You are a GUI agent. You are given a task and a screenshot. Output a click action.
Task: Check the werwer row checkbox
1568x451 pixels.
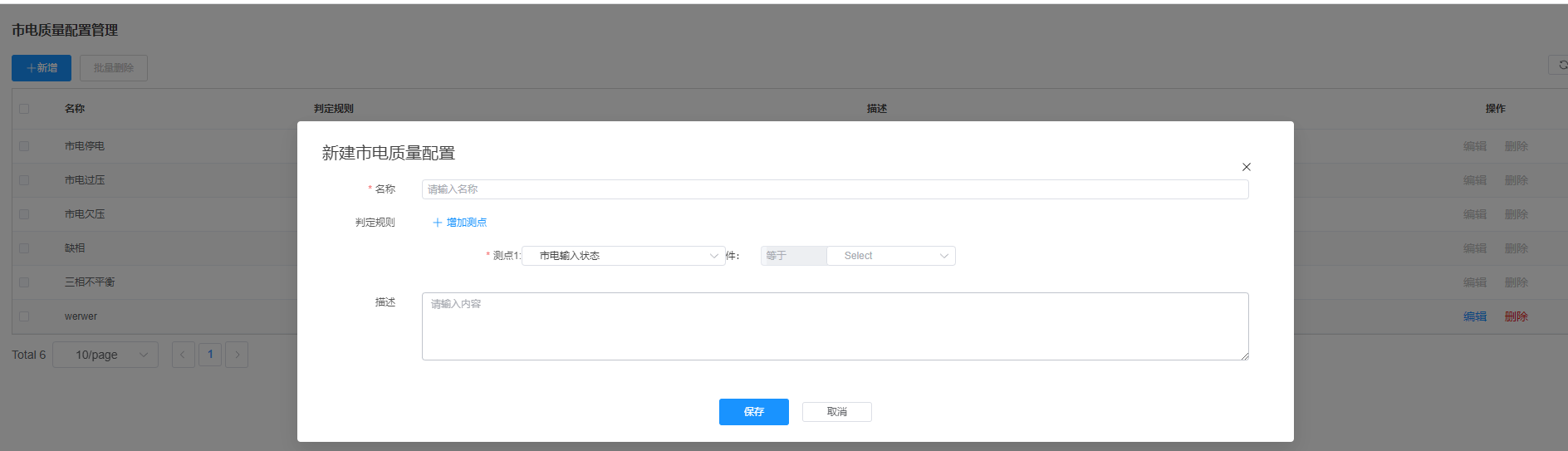click(x=24, y=316)
